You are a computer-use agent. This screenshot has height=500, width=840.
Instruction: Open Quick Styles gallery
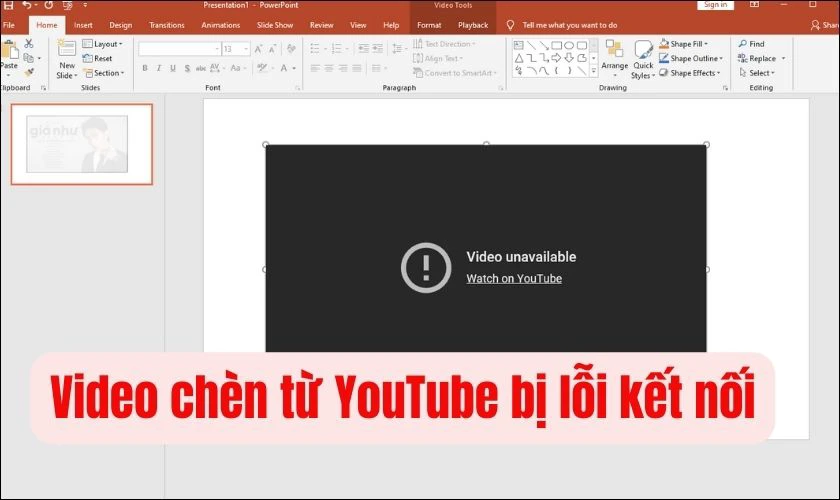tap(643, 59)
